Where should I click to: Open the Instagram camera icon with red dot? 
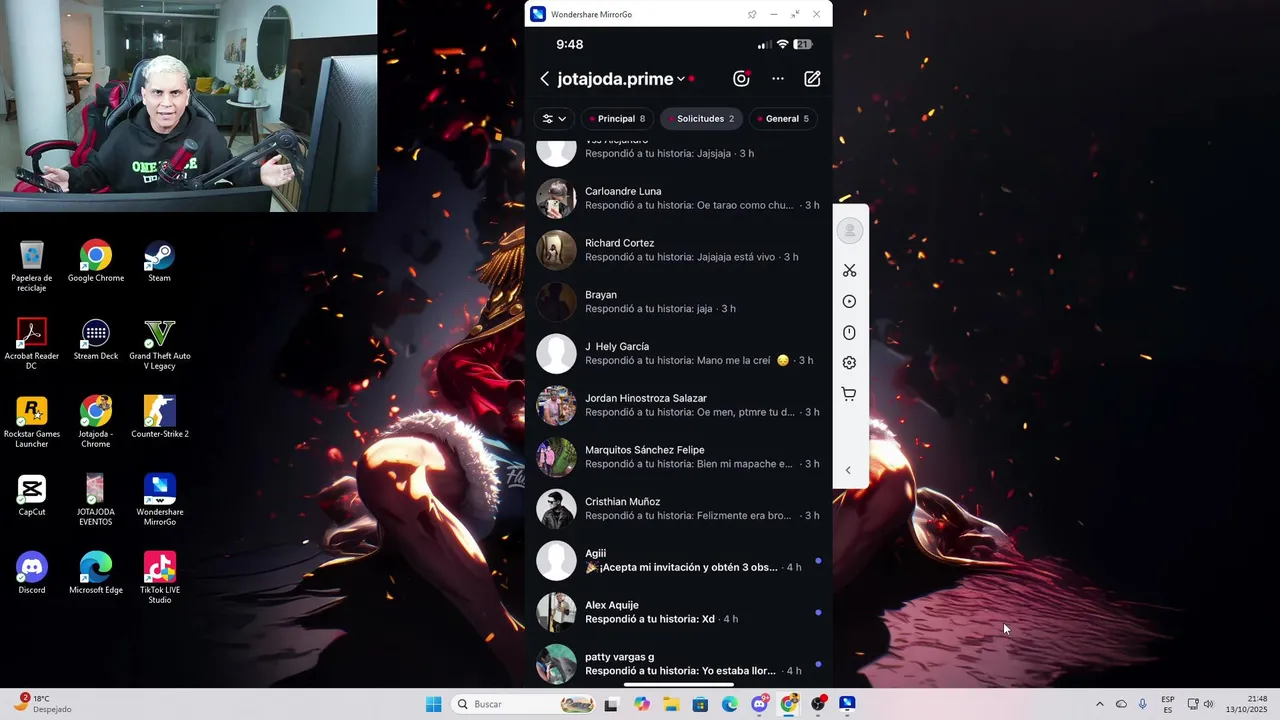click(x=741, y=79)
